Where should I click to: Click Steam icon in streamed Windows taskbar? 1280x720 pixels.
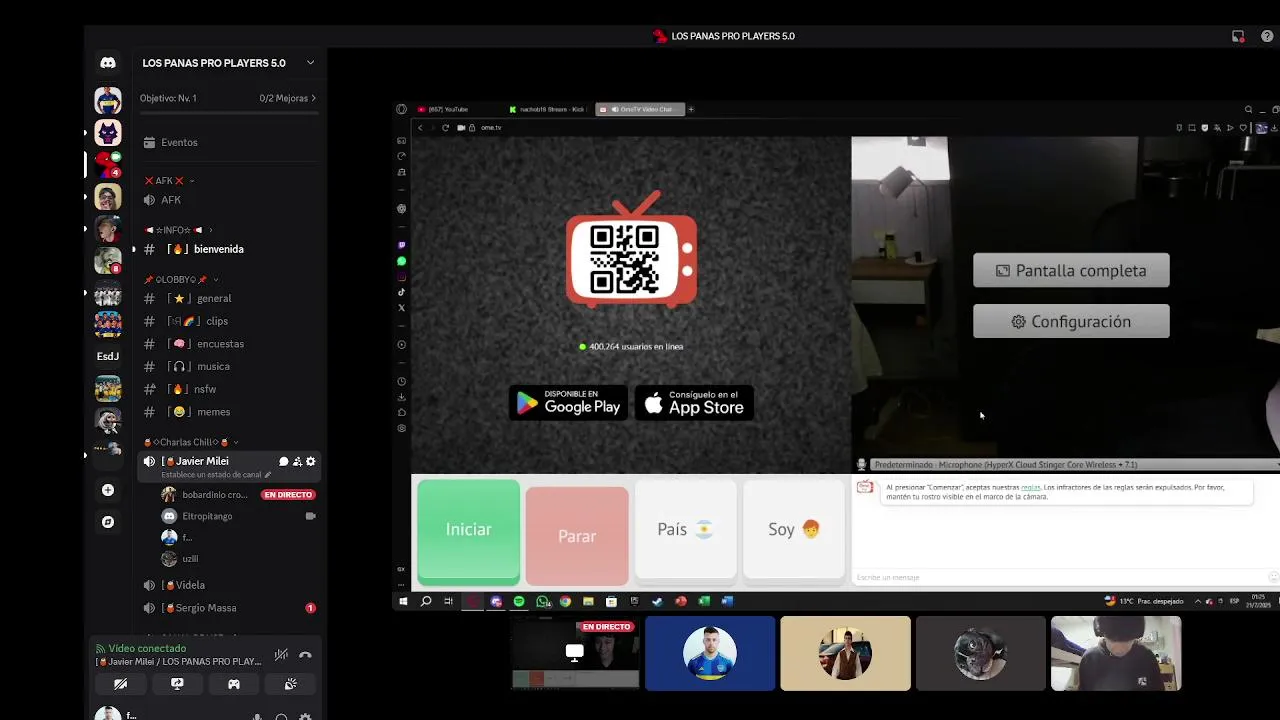657,601
